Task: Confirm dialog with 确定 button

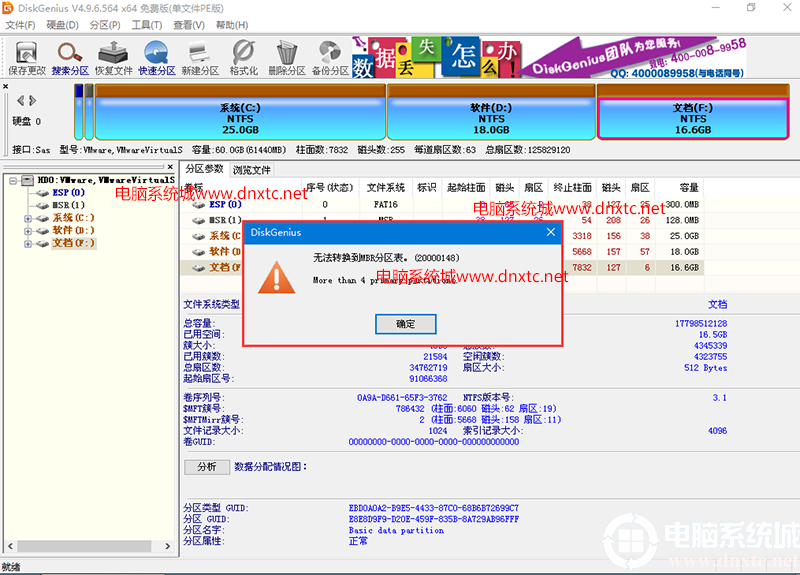Action: point(406,324)
